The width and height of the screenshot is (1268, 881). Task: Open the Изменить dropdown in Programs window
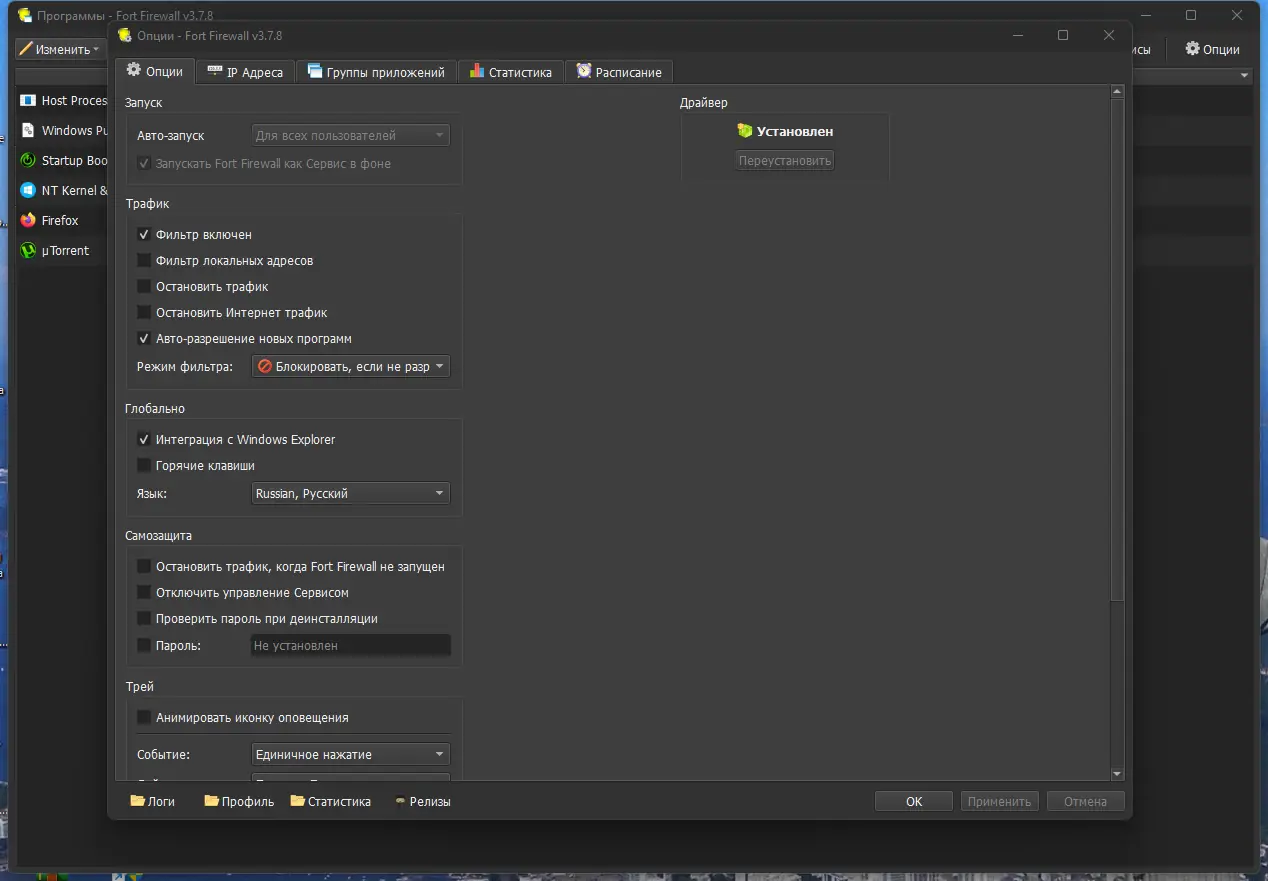pos(60,48)
